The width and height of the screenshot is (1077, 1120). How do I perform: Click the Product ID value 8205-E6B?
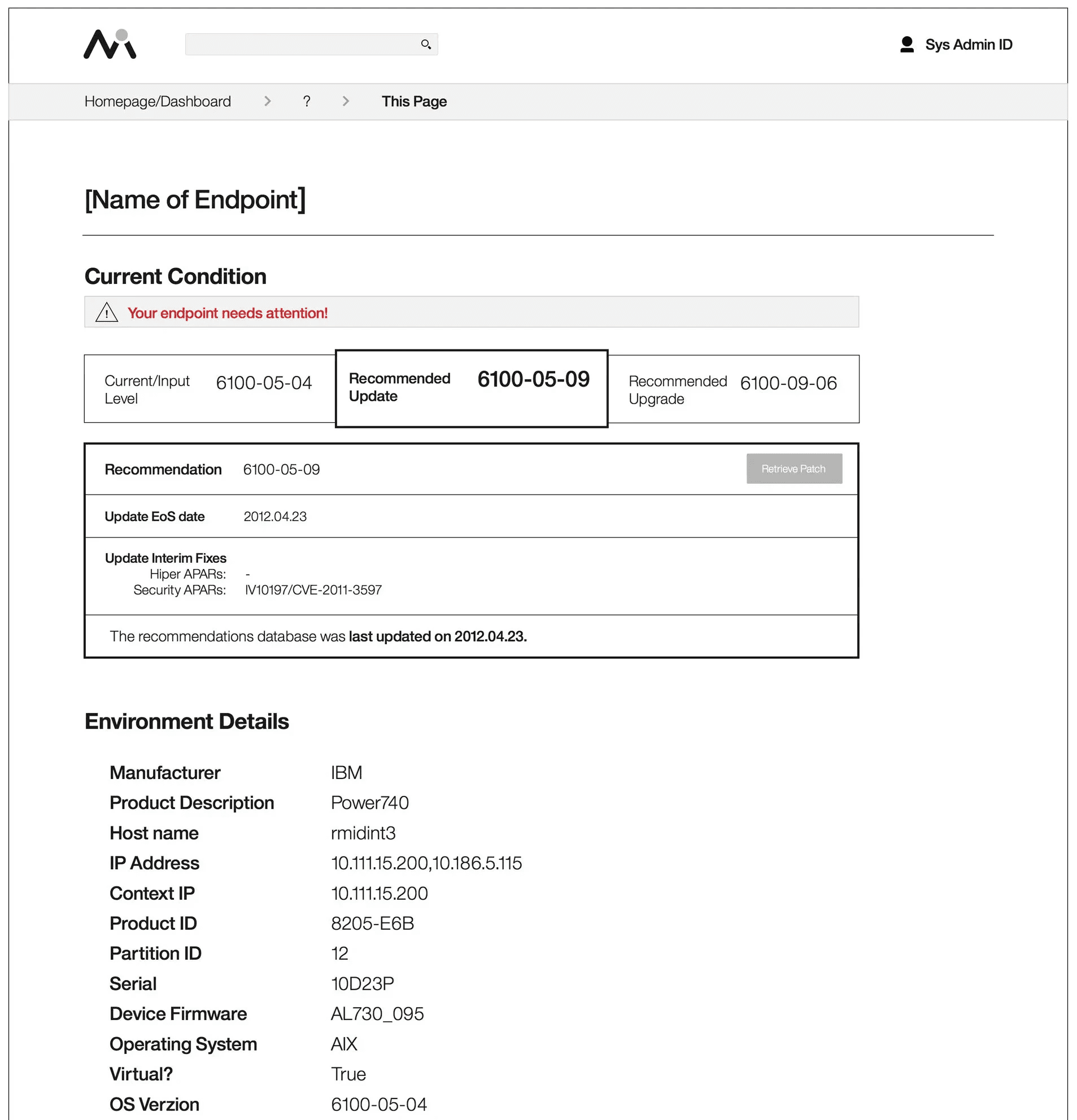click(373, 924)
